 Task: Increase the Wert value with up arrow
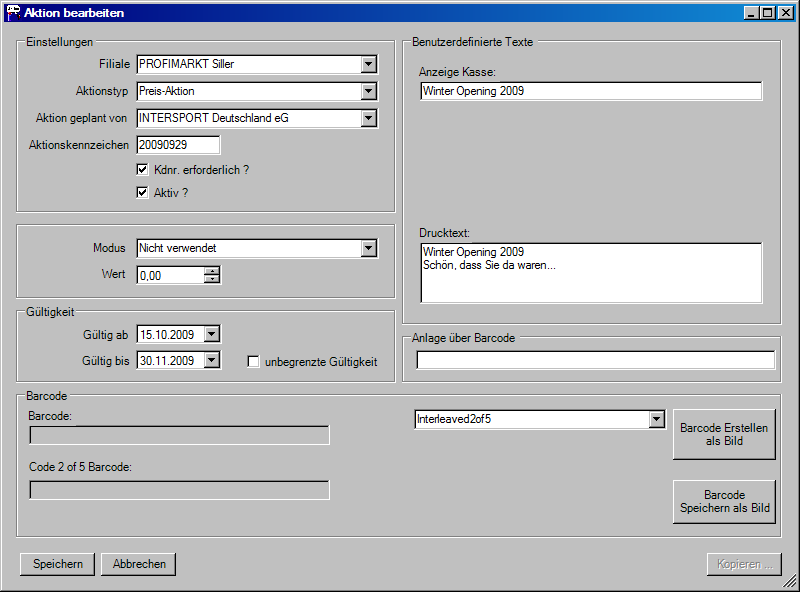tap(212, 270)
